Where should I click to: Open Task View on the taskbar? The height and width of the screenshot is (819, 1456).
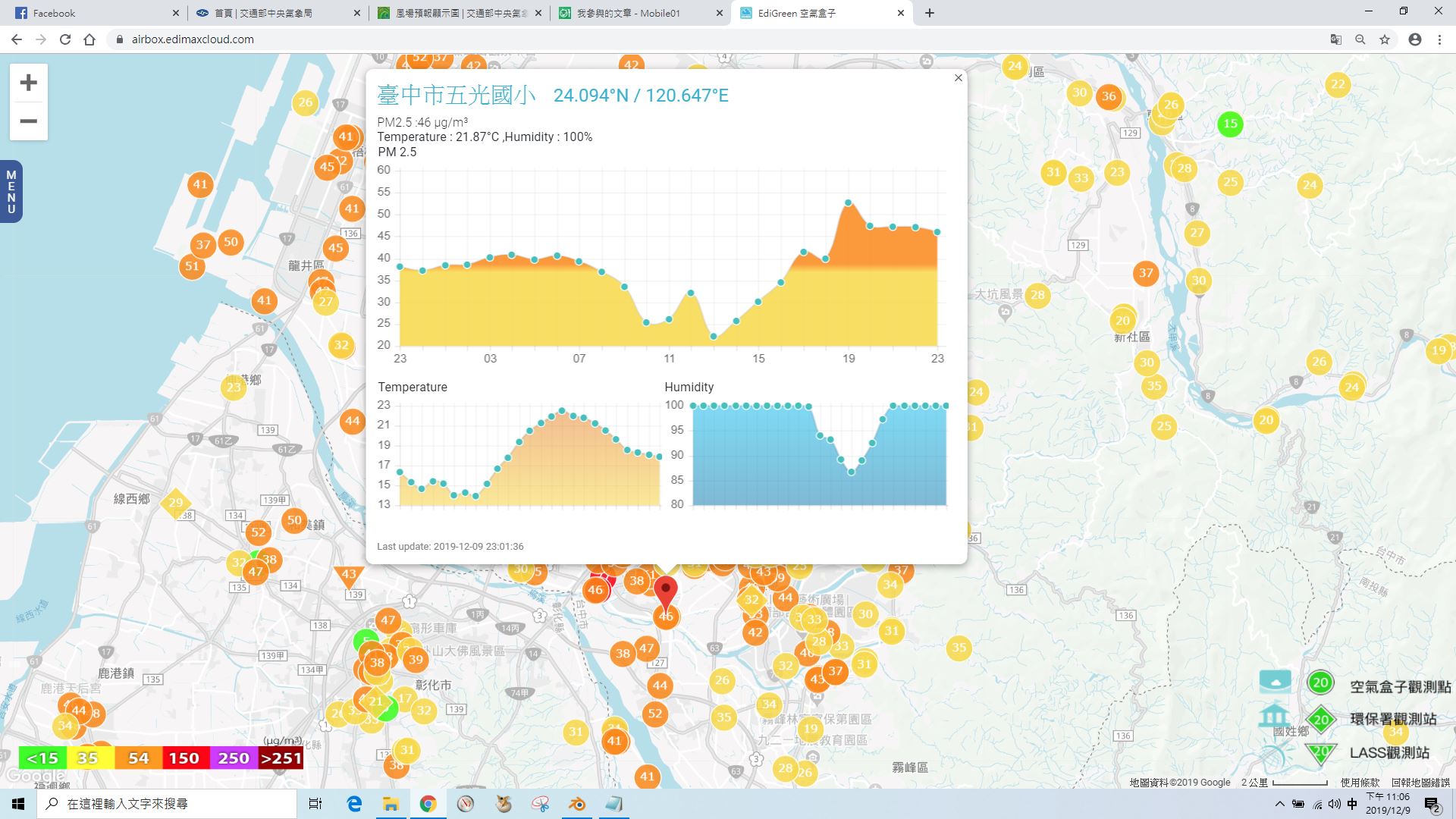coord(315,804)
